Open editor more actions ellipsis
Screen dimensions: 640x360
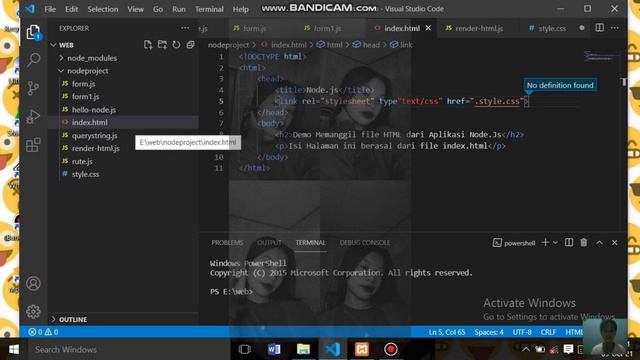pyautogui.click(x=615, y=28)
